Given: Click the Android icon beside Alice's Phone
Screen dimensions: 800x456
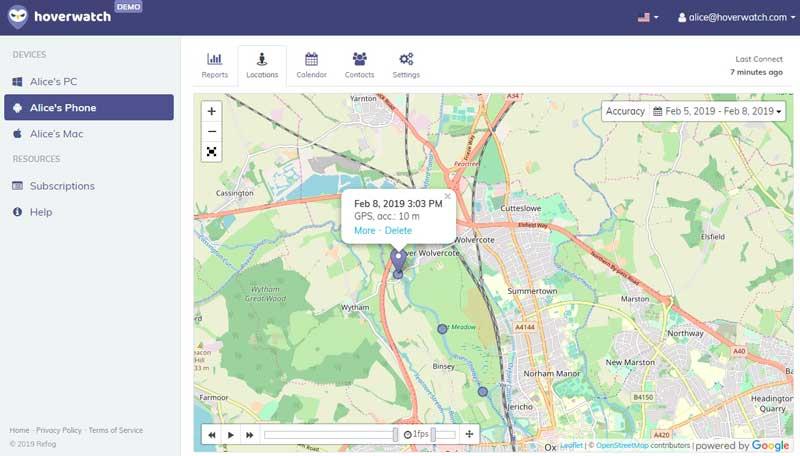Looking at the screenshot, I should (x=17, y=108).
